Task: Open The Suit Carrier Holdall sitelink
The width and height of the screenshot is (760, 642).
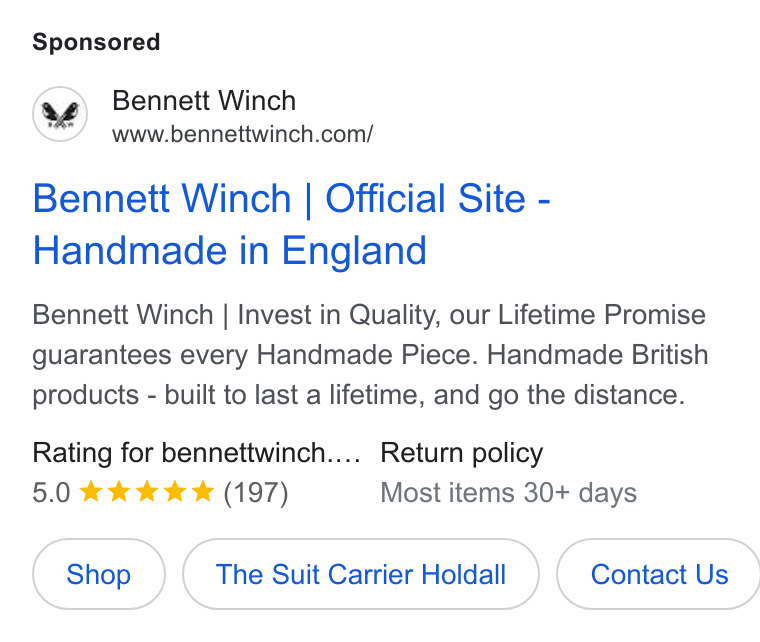Action: click(361, 574)
